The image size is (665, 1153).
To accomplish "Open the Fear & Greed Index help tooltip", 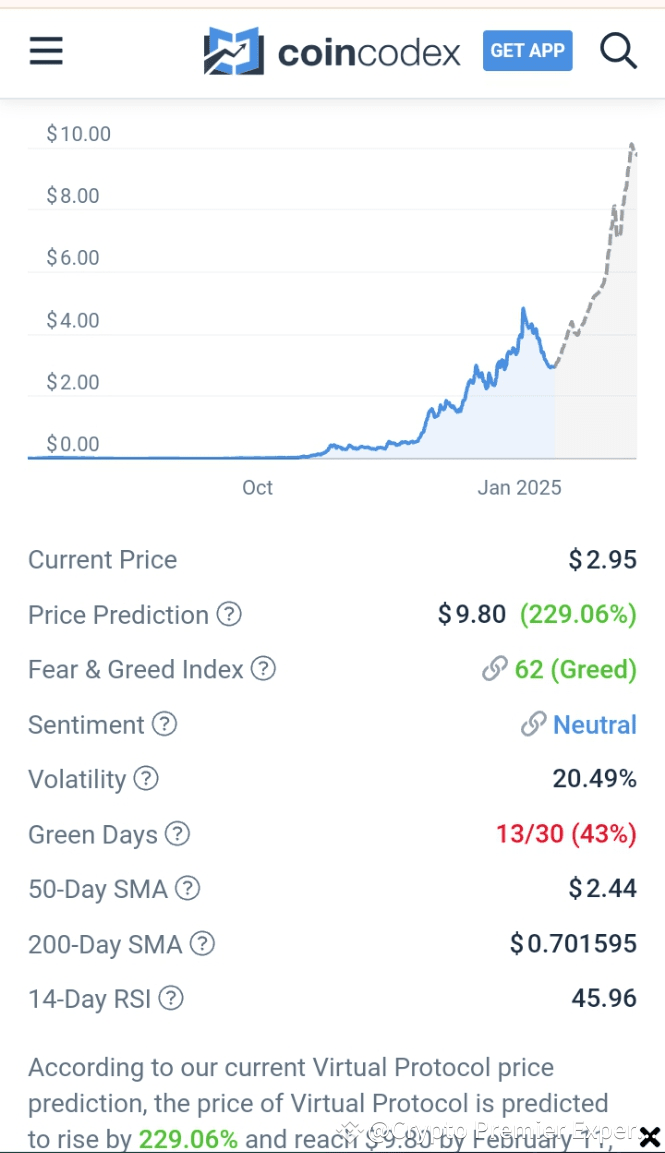I will click(x=262, y=669).
